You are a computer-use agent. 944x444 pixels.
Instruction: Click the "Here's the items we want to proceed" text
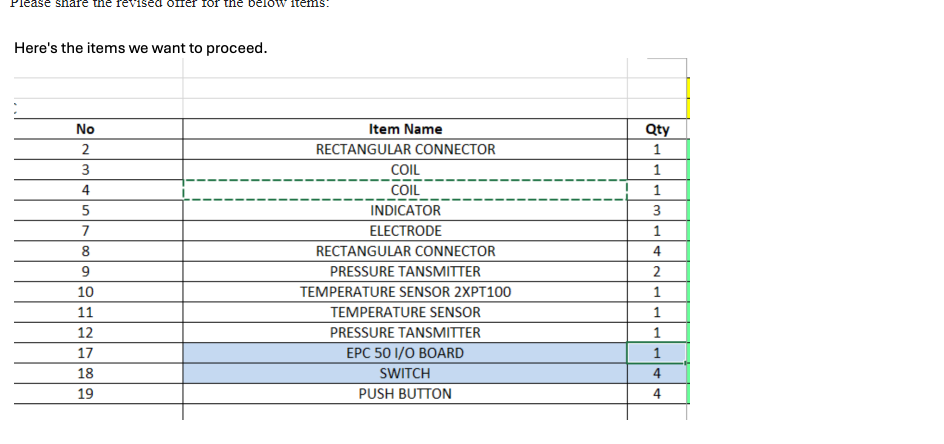141,48
